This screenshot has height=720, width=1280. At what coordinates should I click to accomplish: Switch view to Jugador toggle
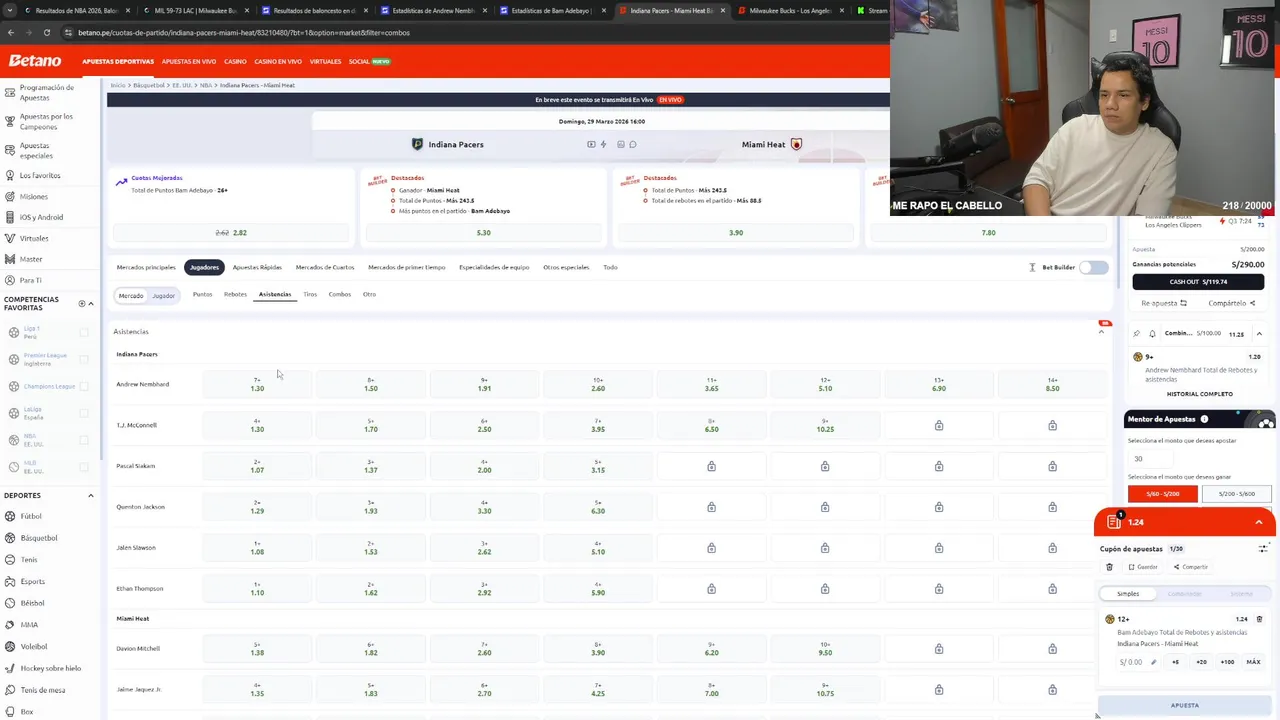(163, 296)
